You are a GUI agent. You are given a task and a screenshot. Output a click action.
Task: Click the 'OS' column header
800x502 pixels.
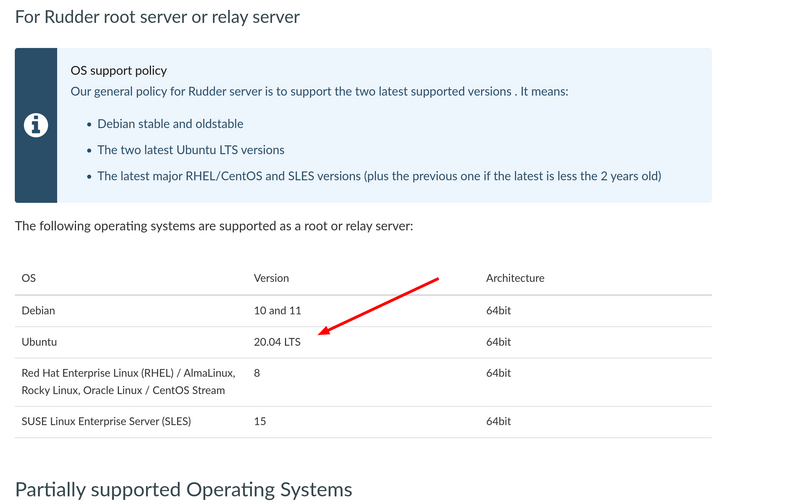pyautogui.click(x=29, y=278)
